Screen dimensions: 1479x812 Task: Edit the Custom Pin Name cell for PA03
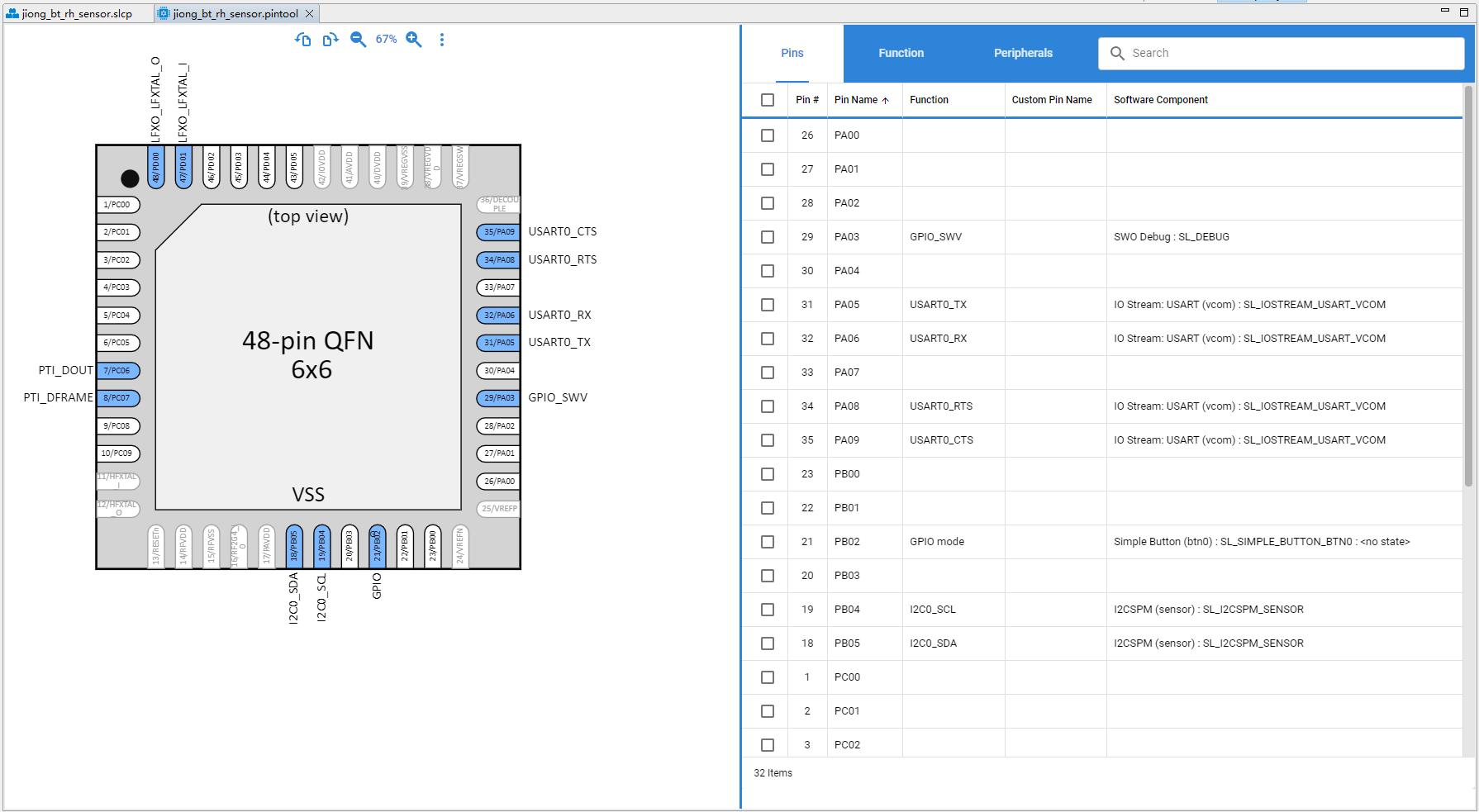point(1056,237)
